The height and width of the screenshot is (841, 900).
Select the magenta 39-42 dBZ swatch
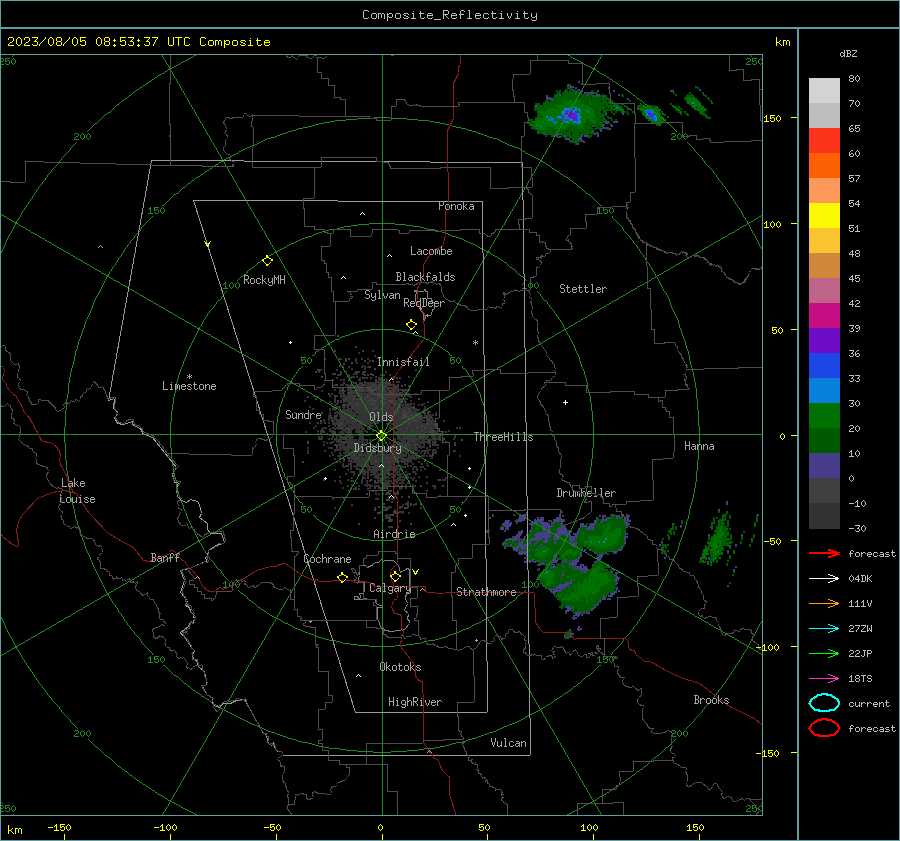coord(824,315)
